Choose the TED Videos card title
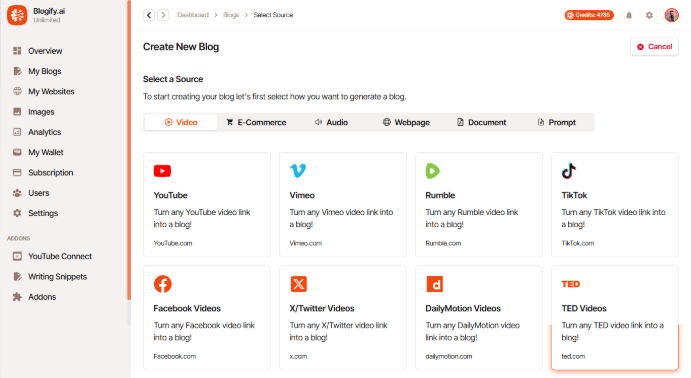The image size is (691, 378). coord(584,308)
